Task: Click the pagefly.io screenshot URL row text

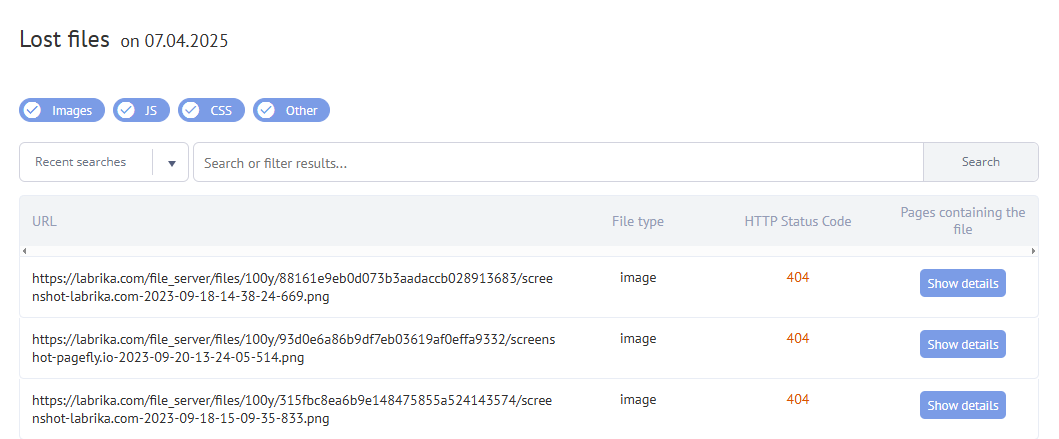Action: coord(294,348)
